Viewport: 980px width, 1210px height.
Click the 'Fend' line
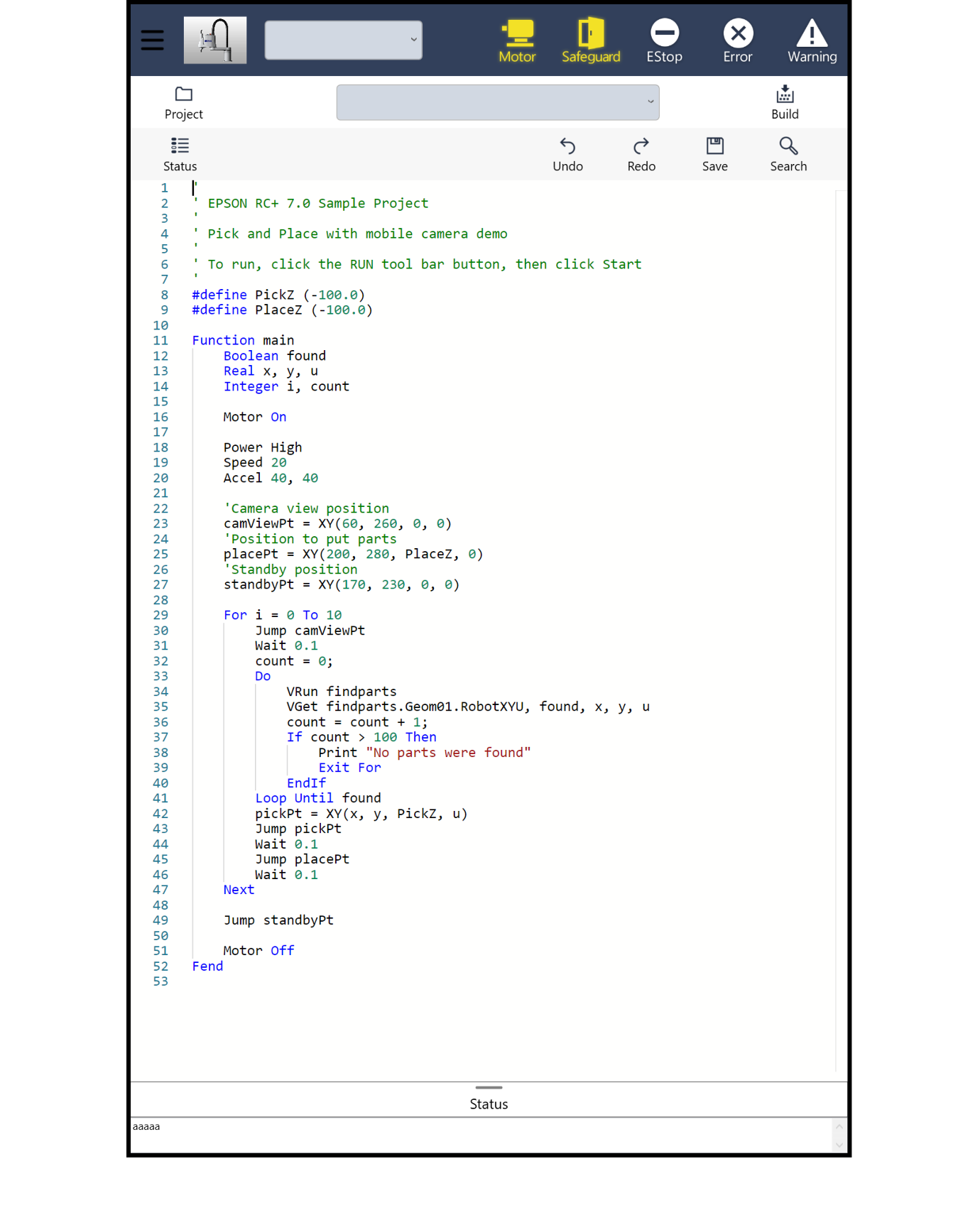tap(207, 967)
